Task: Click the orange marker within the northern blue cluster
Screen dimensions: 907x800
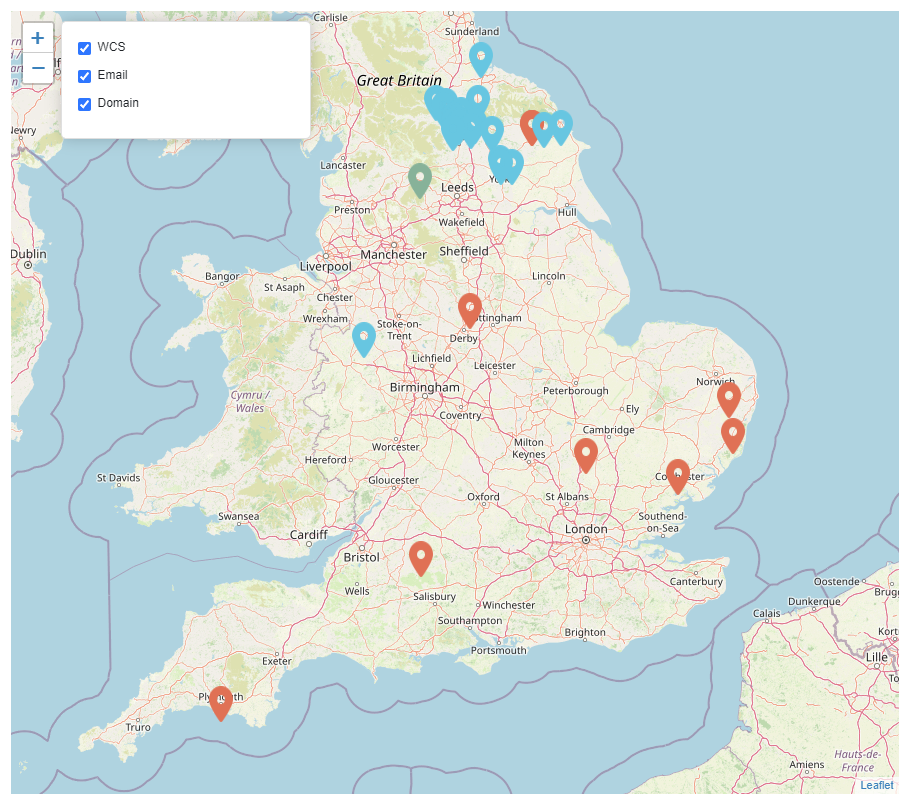Action: point(530,126)
